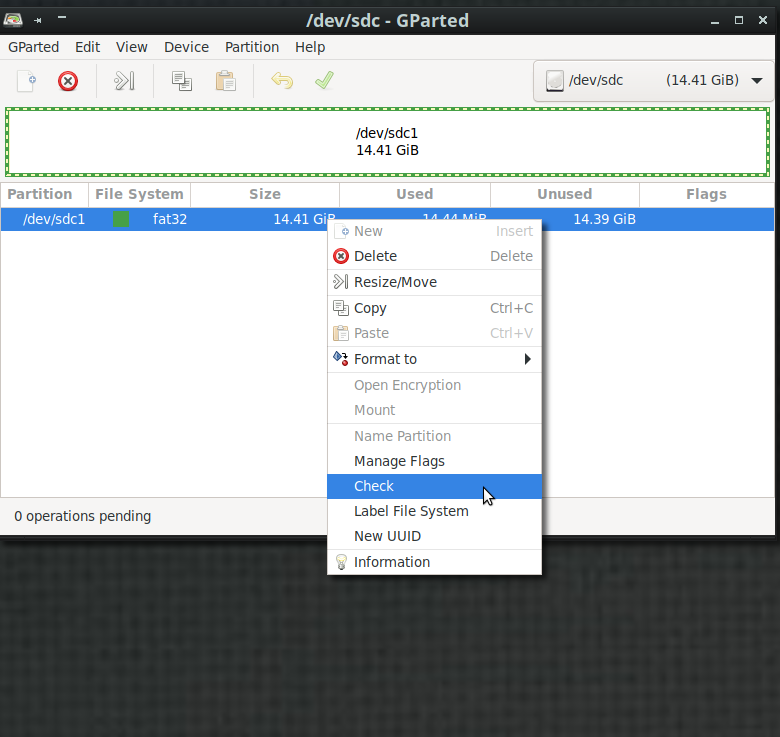Click the Paste partition toolbar icon
This screenshot has height=737, width=780.
tap(226, 81)
